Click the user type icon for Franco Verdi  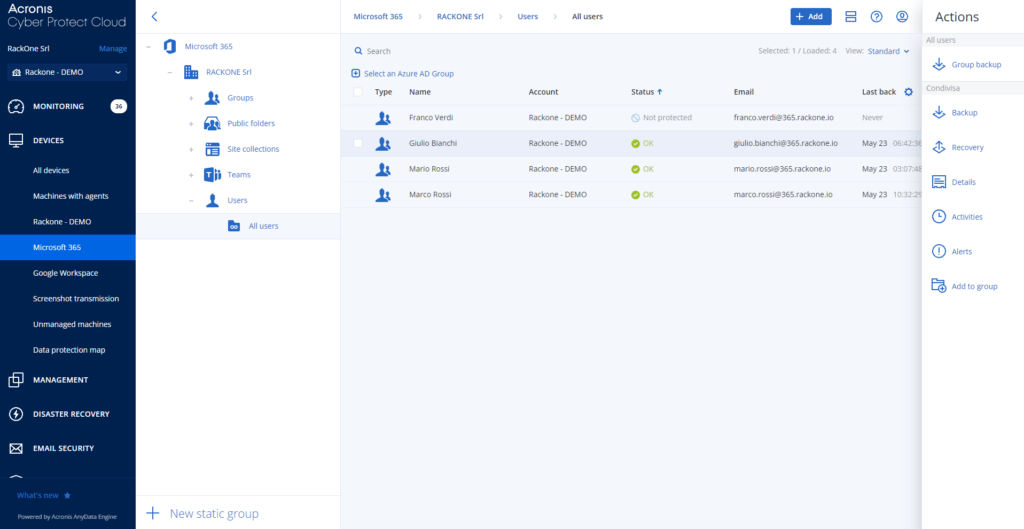click(383, 118)
